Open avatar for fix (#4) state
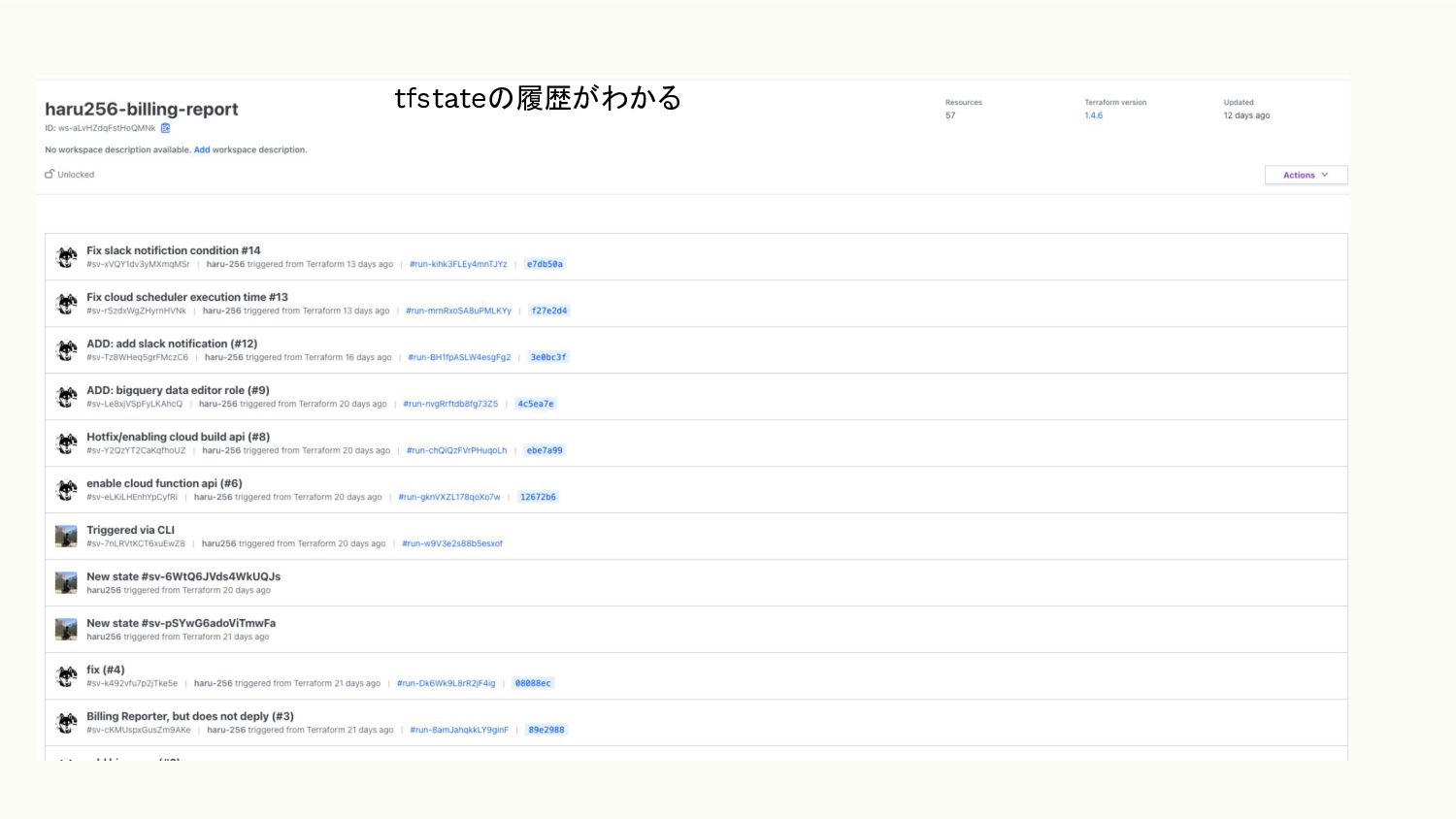The image size is (1456, 819). (x=66, y=676)
